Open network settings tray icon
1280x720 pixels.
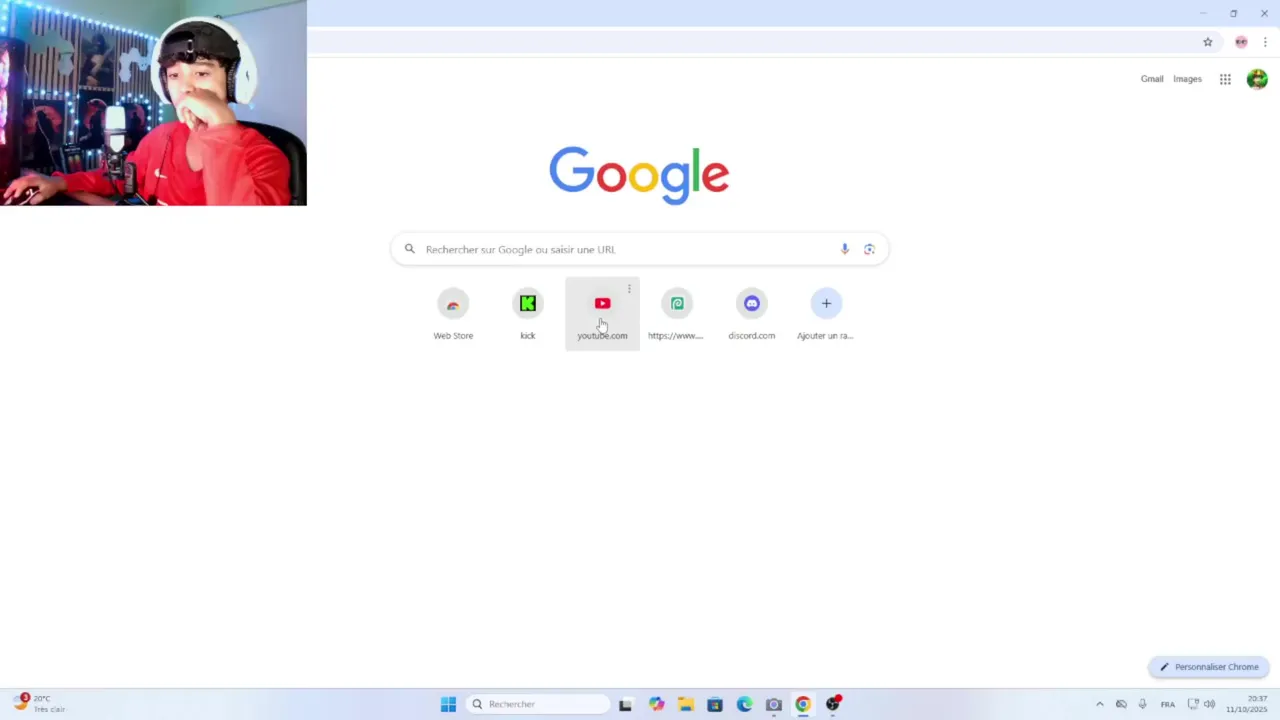(x=1193, y=704)
